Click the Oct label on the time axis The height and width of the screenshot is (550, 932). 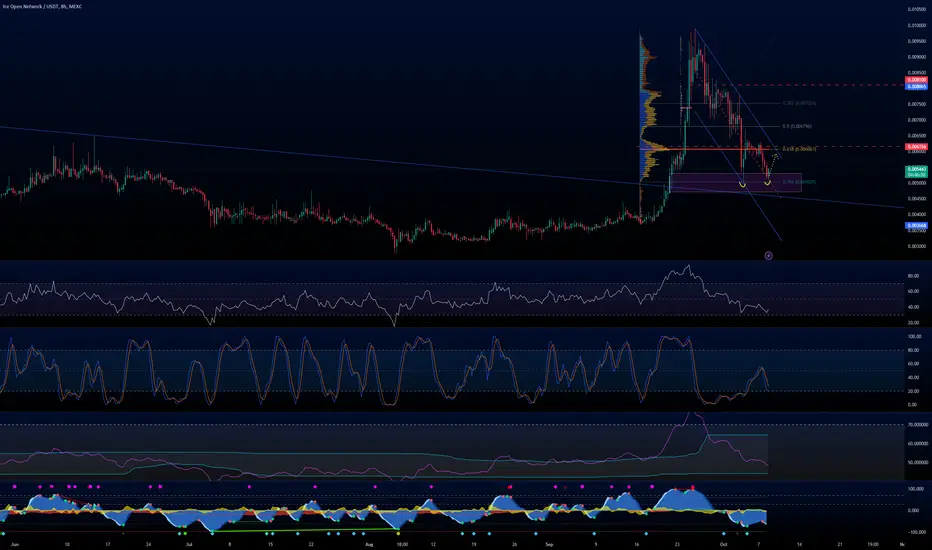pyautogui.click(x=723, y=544)
